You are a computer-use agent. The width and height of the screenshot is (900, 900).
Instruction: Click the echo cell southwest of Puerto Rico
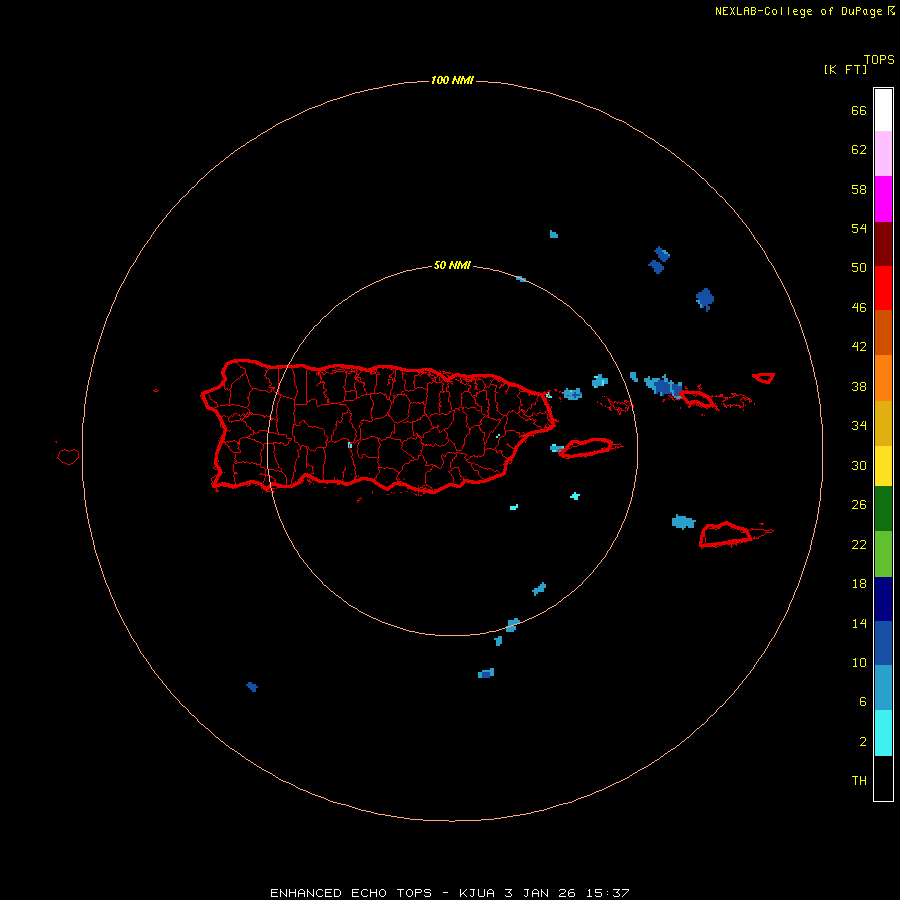[x=252, y=686]
